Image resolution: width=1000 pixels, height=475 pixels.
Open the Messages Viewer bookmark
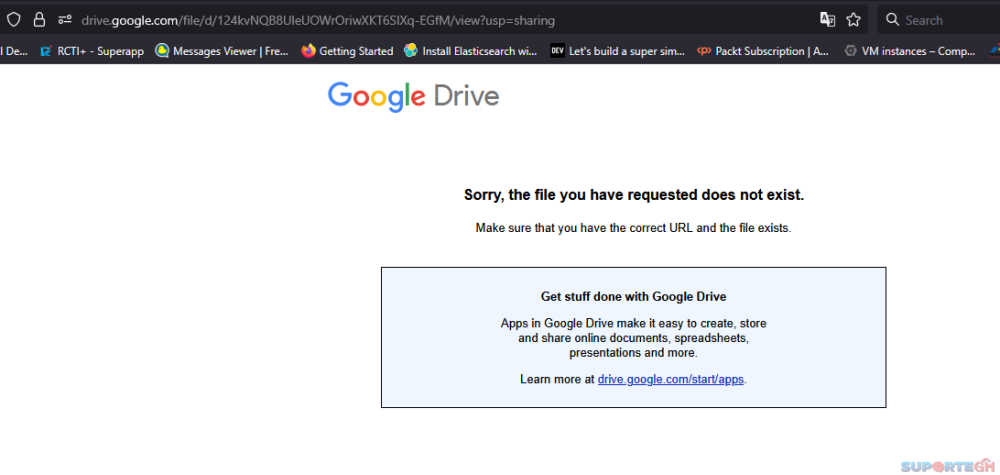(x=222, y=51)
